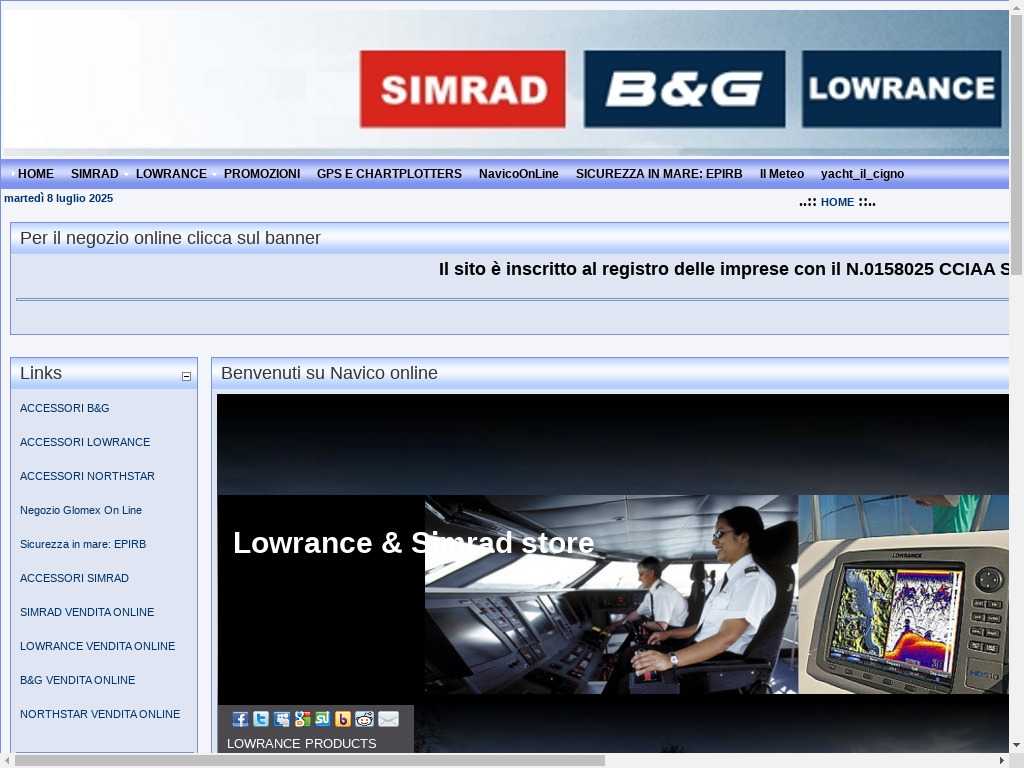Image resolution: width=1024 pixels, height=768 pixels.
Task: Click 'Per il negozio online' panel heading
Action: pyautogui.click(x=170, y=238)
